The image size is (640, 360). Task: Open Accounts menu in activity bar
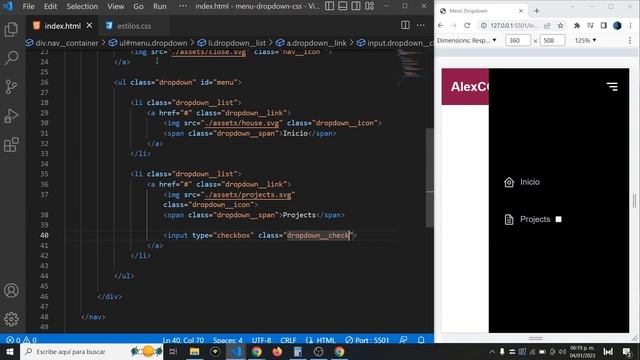11,291
